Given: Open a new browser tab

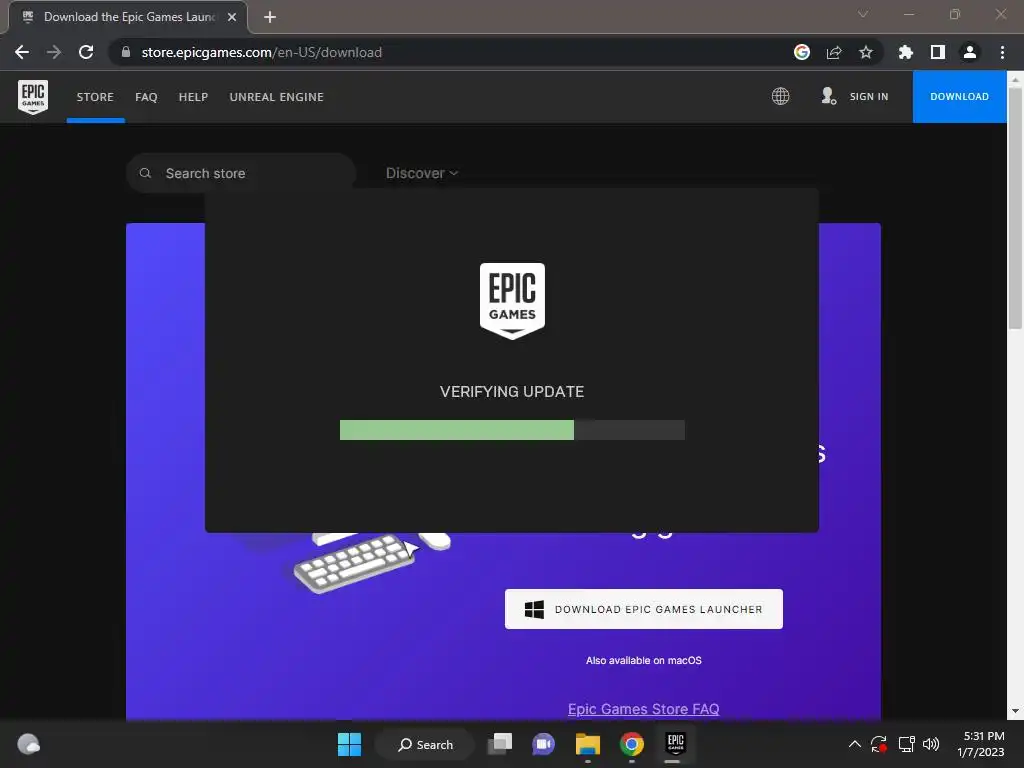Looking at the screenshot, I should [270, 17].
